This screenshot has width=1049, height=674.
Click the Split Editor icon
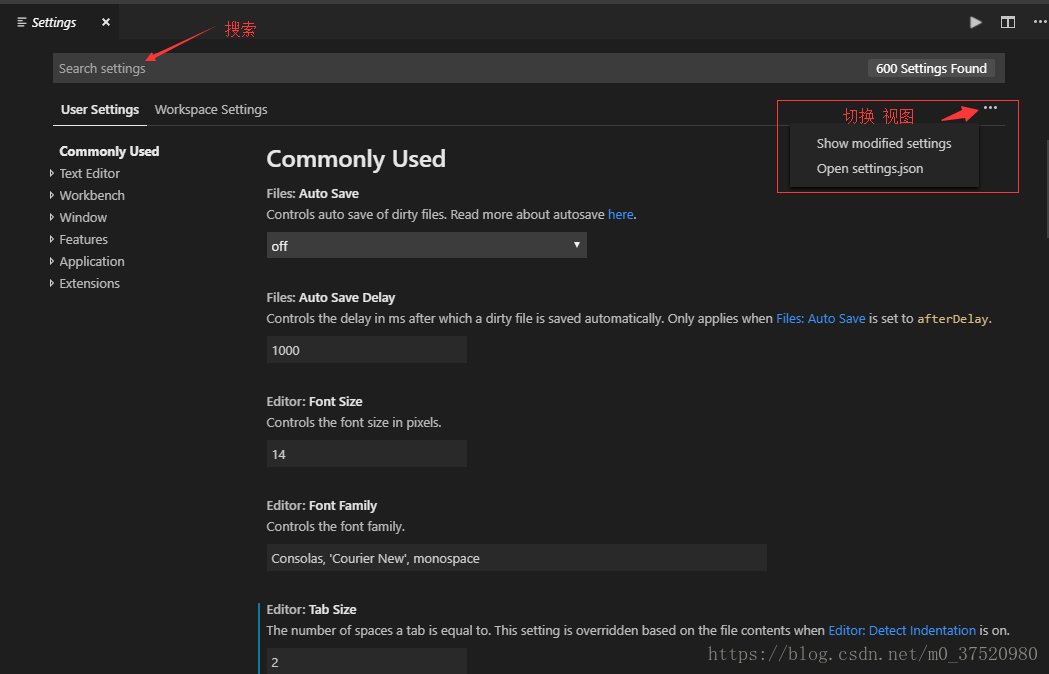click(x=1008, y=22)
